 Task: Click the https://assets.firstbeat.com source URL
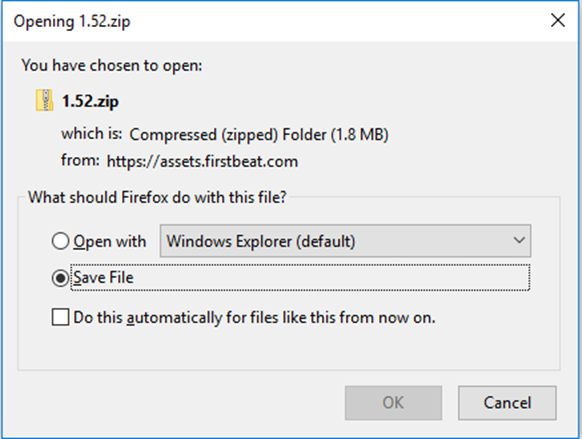coord(202,161)
